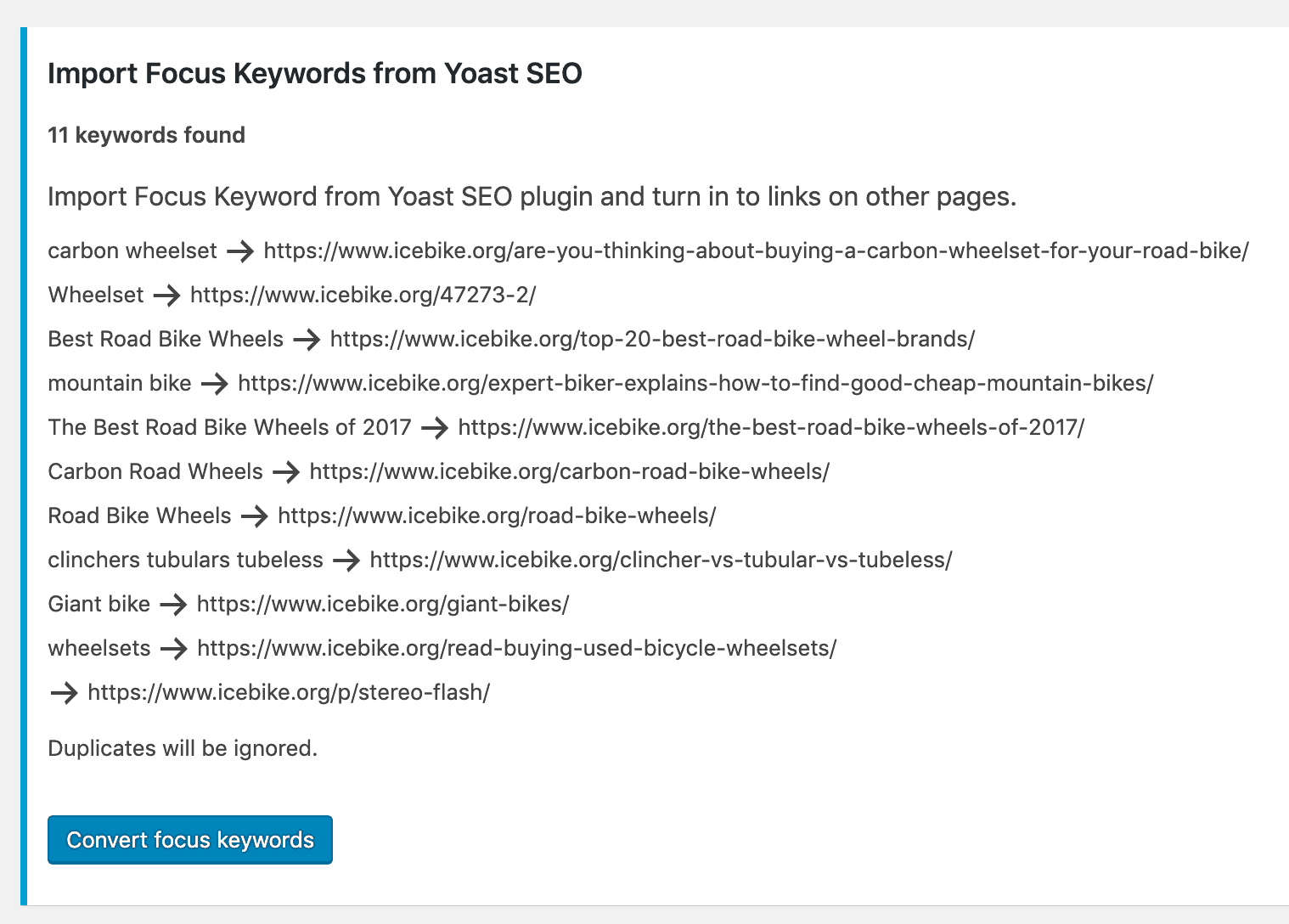Select the 'Road Bike Wheels' keyword text

[139, 516]
